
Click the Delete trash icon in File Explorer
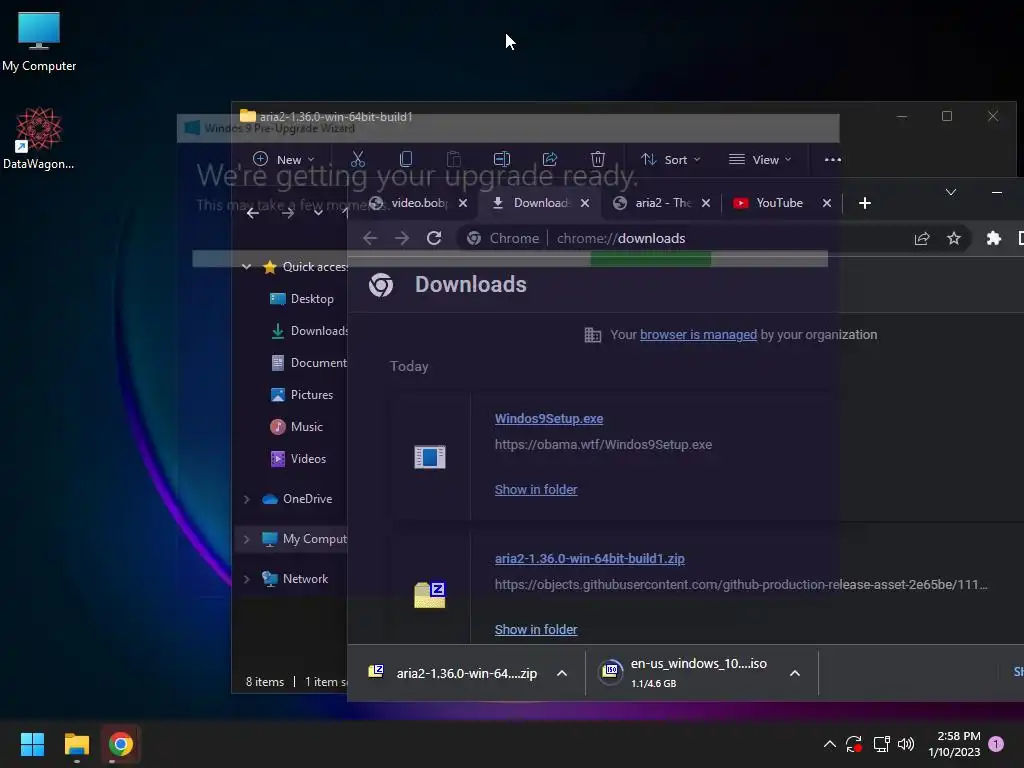(598, 159)
